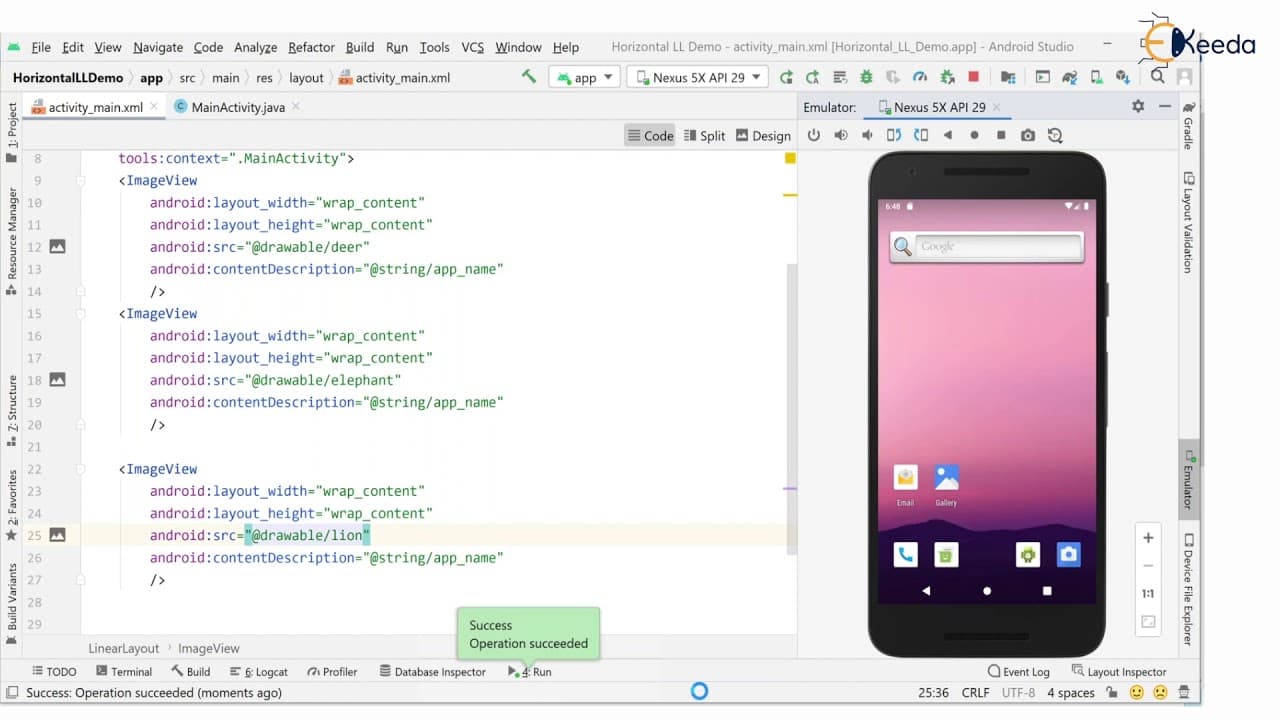Open the Refactor menu

311,47
